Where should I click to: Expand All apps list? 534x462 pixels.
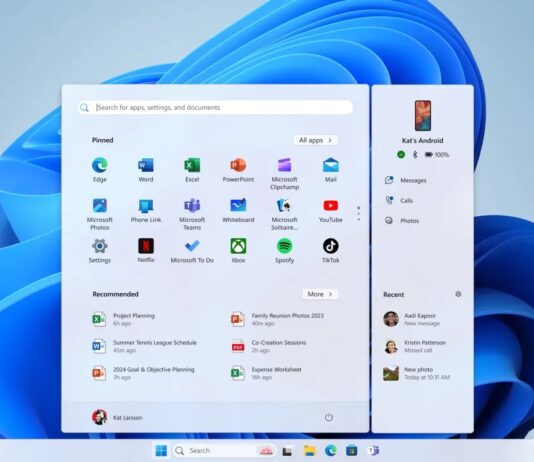tap(315, 140)
